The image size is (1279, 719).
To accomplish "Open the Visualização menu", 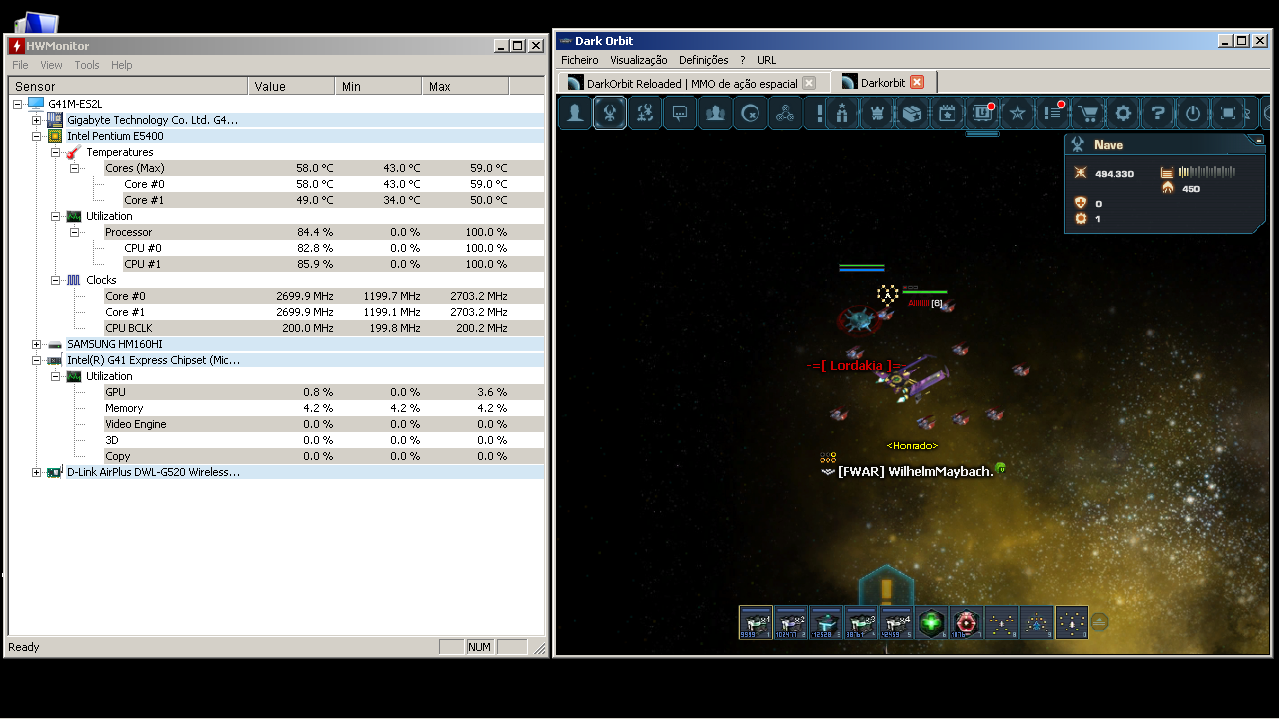I will click(639, 60).
